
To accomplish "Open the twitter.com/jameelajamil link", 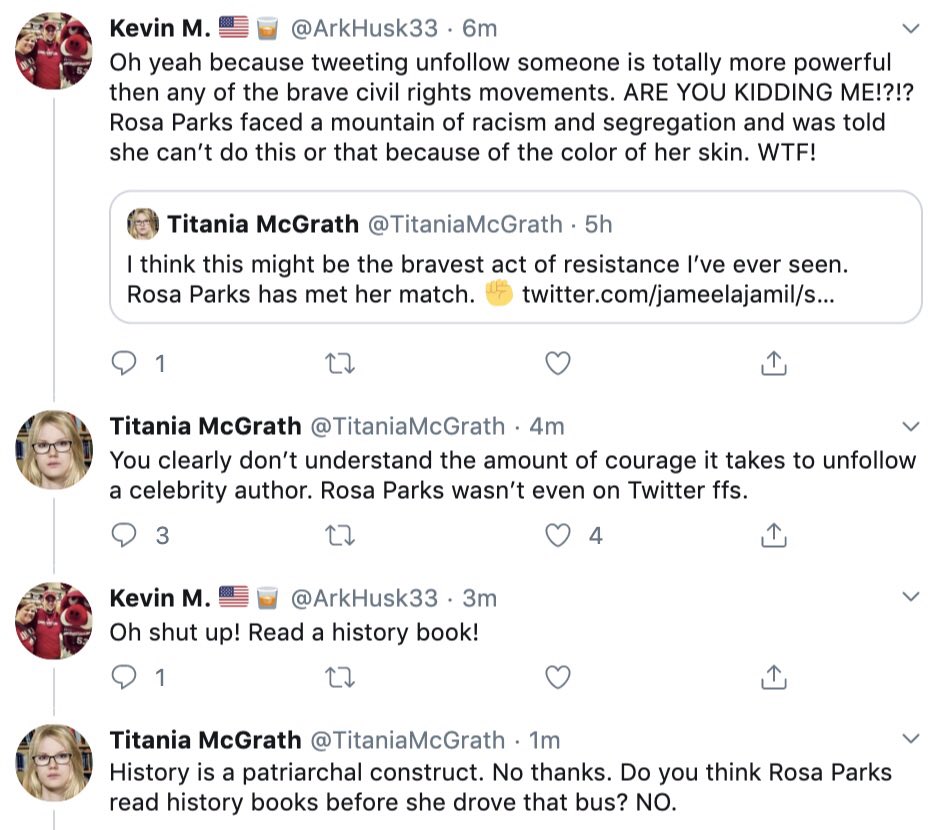I will (x=678, y=294).
